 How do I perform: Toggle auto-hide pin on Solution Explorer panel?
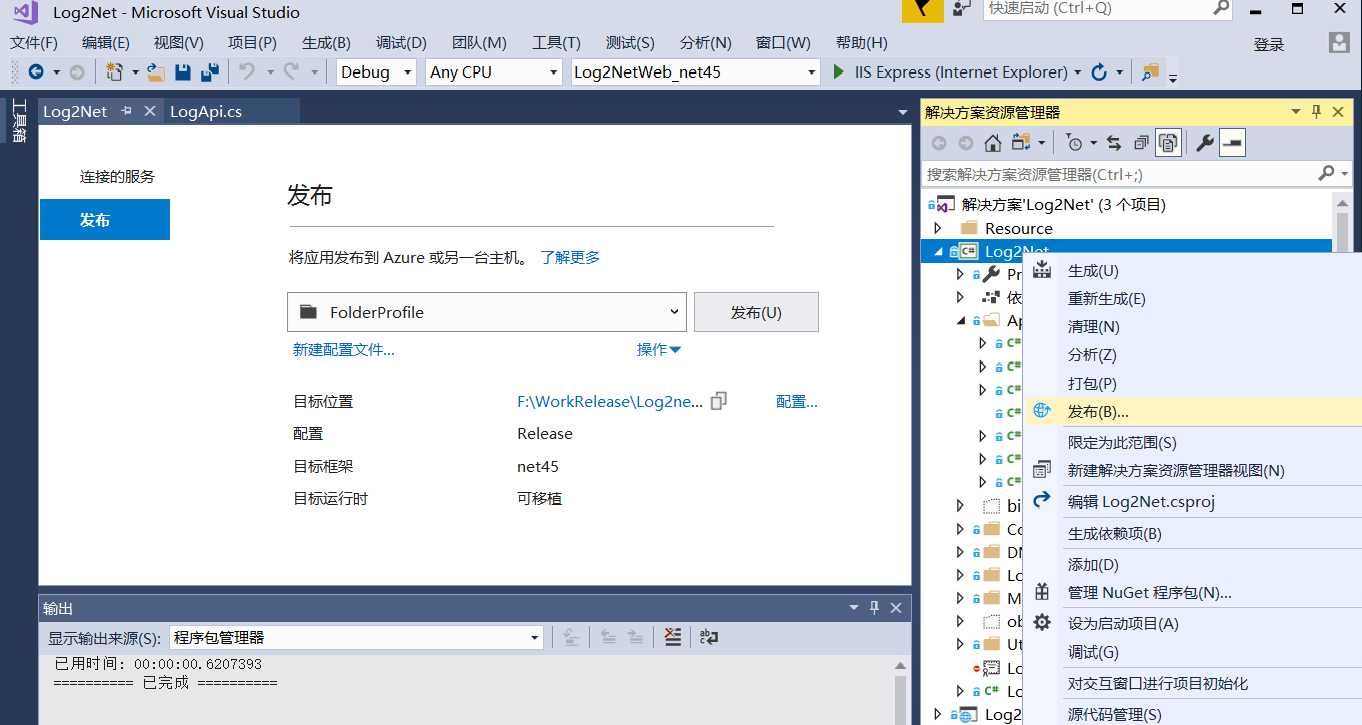tap(1317, 112)
